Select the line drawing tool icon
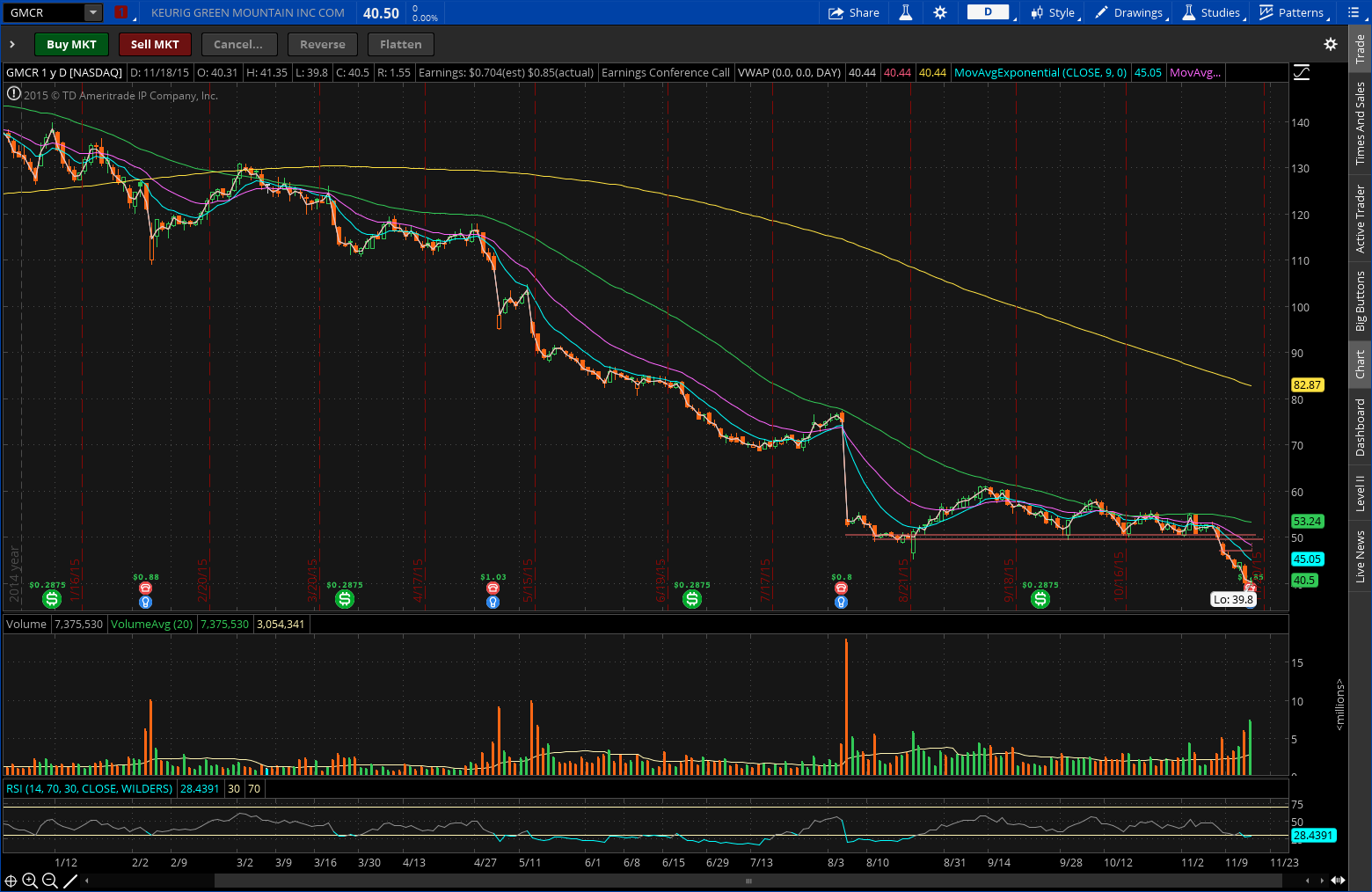 (x=70, y=881)
